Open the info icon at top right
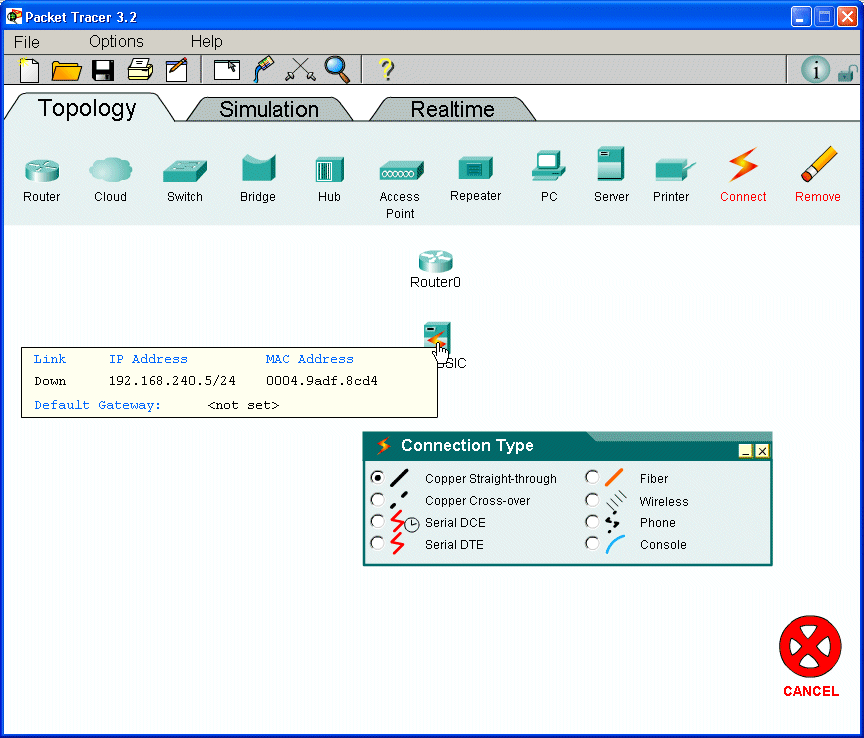864x738 pixels. [x=815, y=70]
